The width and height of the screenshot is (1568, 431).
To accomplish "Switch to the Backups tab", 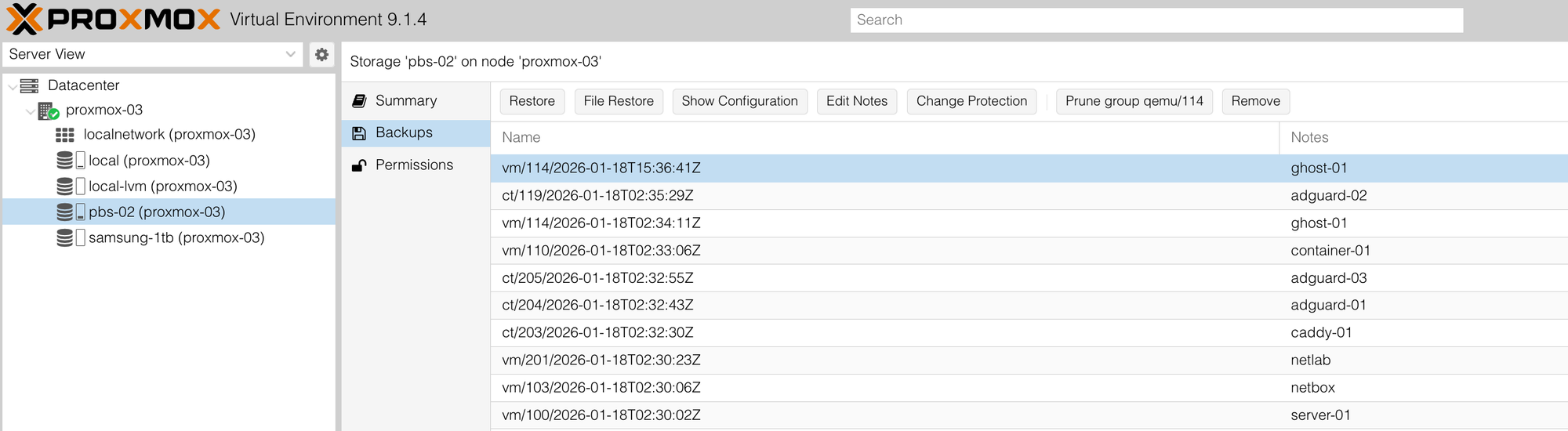I will (x=404, y=132).
